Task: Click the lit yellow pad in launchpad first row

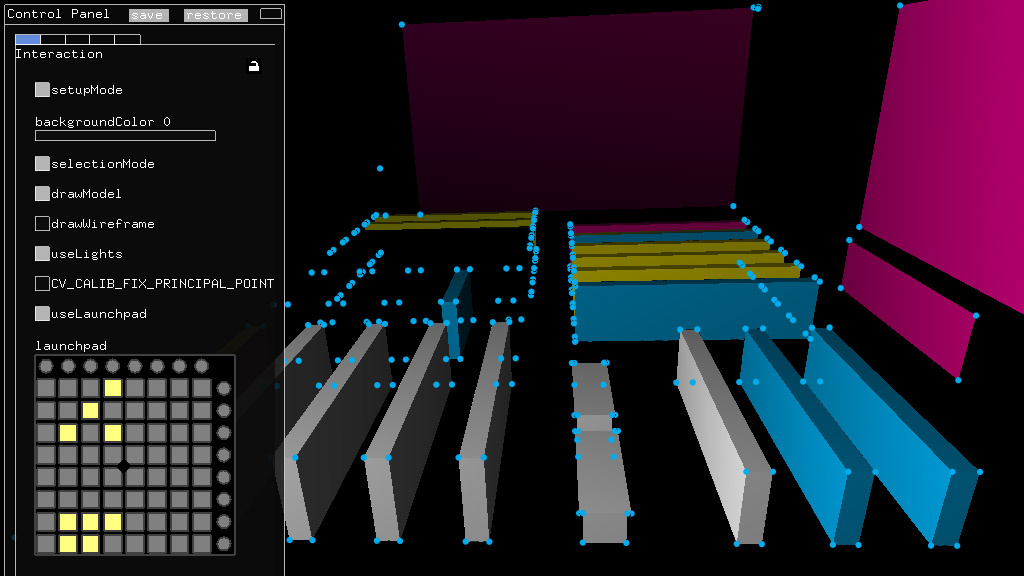Action: [x=113, y=389]
